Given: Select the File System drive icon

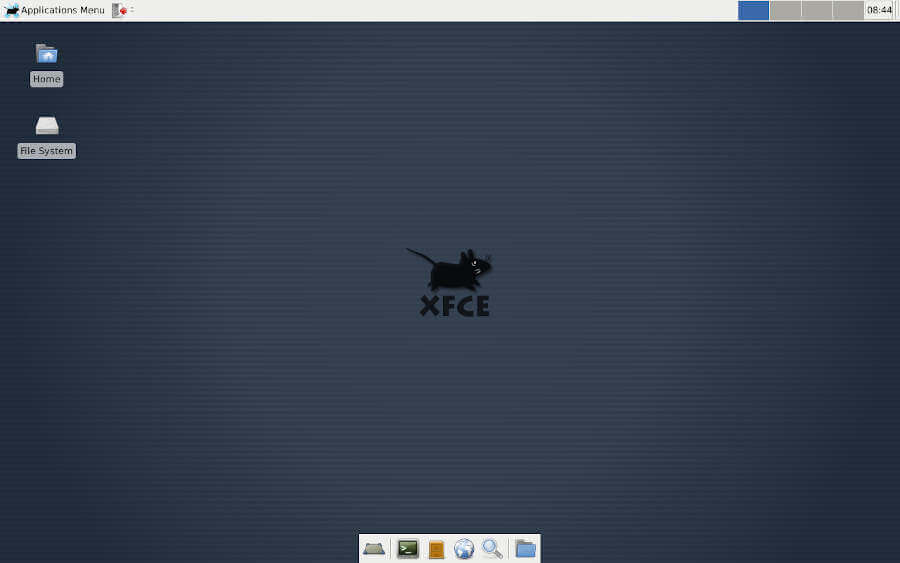Looking at the screenshot, I should click(x=46, y=126).
